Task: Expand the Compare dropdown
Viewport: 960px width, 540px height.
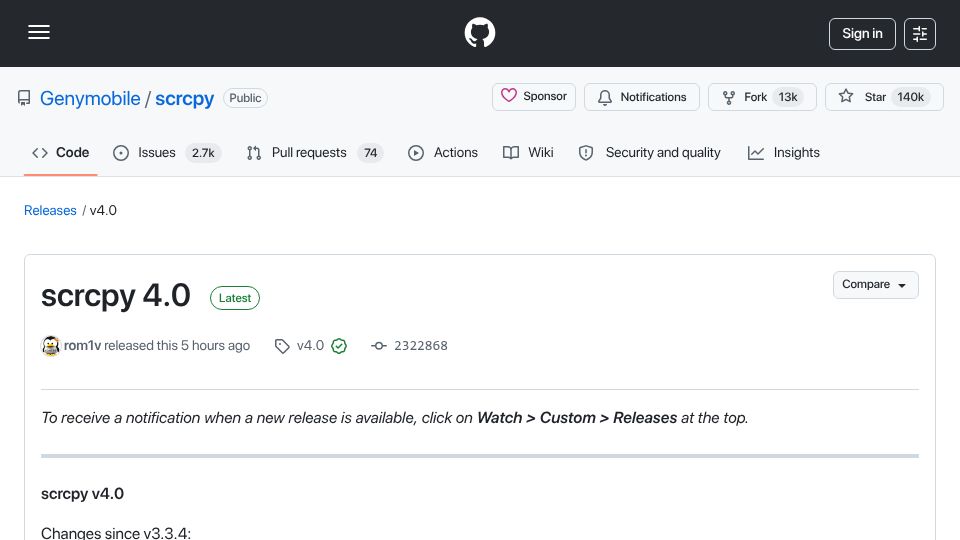Action: click(x=875, y=285)
